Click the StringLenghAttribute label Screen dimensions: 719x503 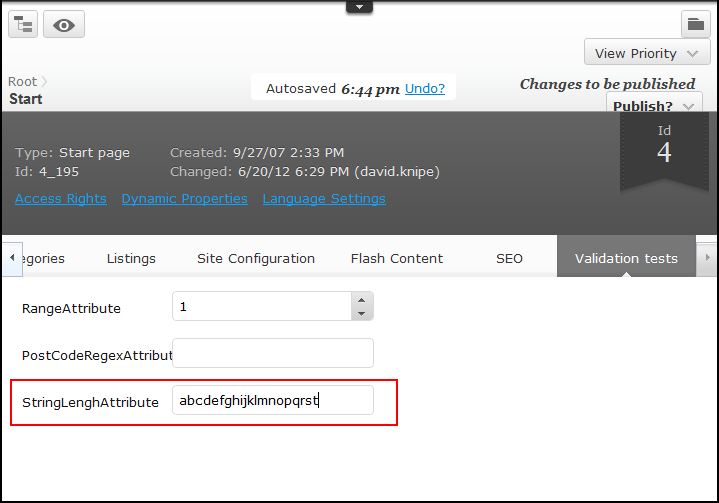90,403
